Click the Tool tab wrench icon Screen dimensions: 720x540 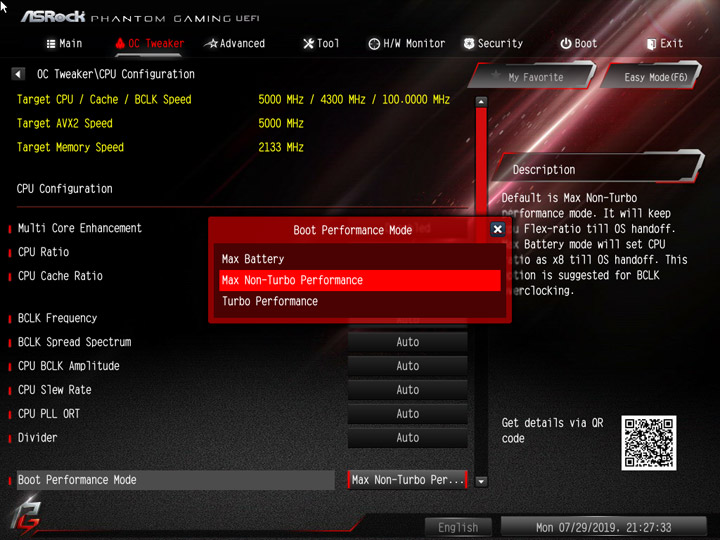tap(309, 44)
